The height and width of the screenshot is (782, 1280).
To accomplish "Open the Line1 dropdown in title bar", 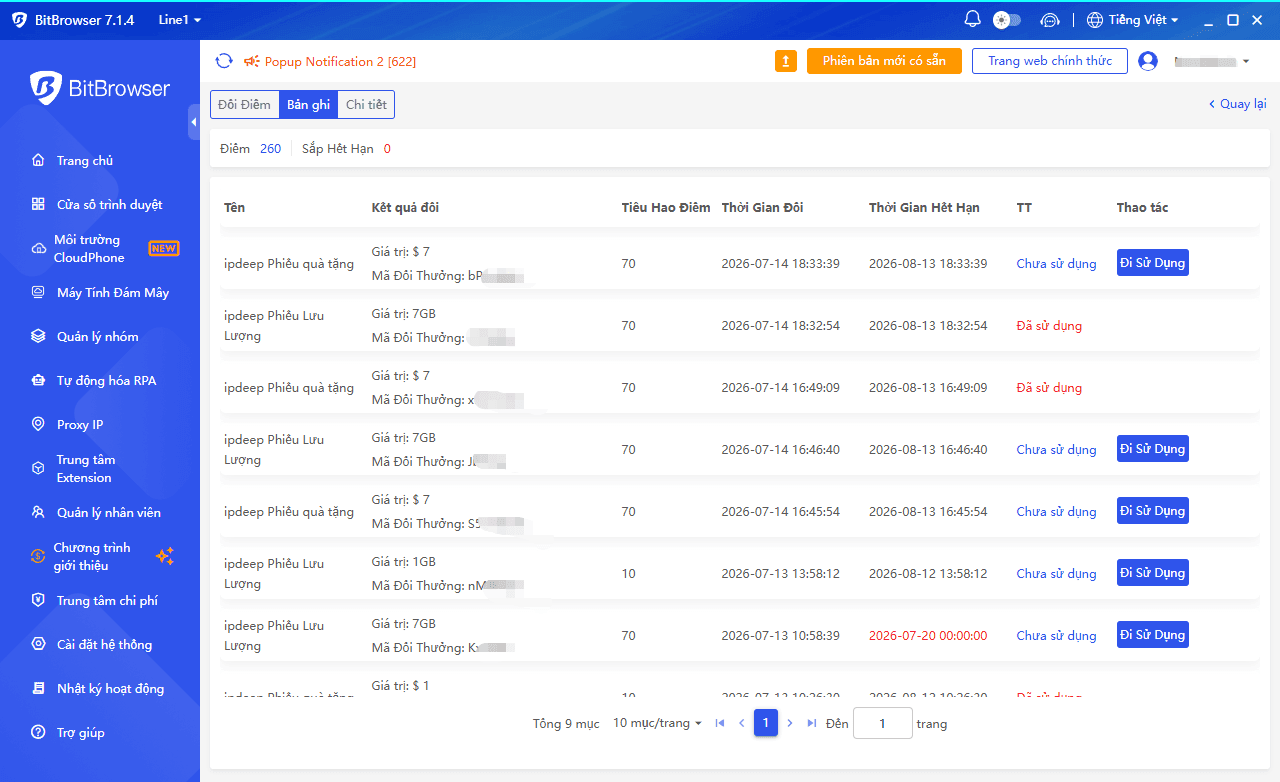I will pos(179,20).
